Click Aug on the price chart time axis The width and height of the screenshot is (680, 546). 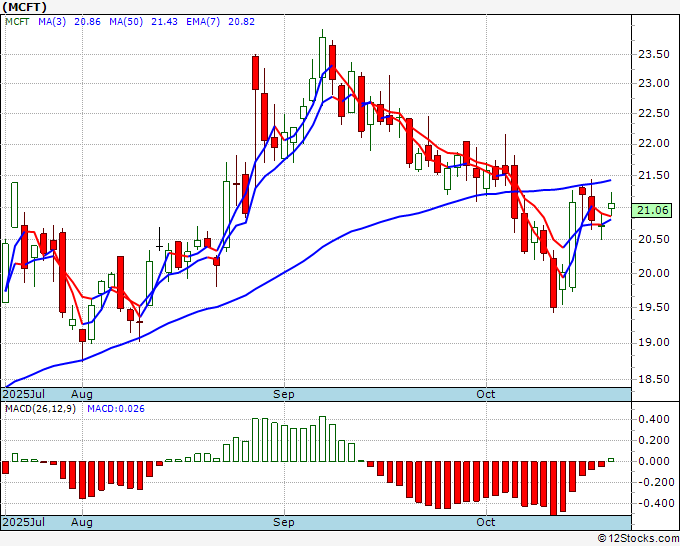pyautogui.click(x=82, y=394)
